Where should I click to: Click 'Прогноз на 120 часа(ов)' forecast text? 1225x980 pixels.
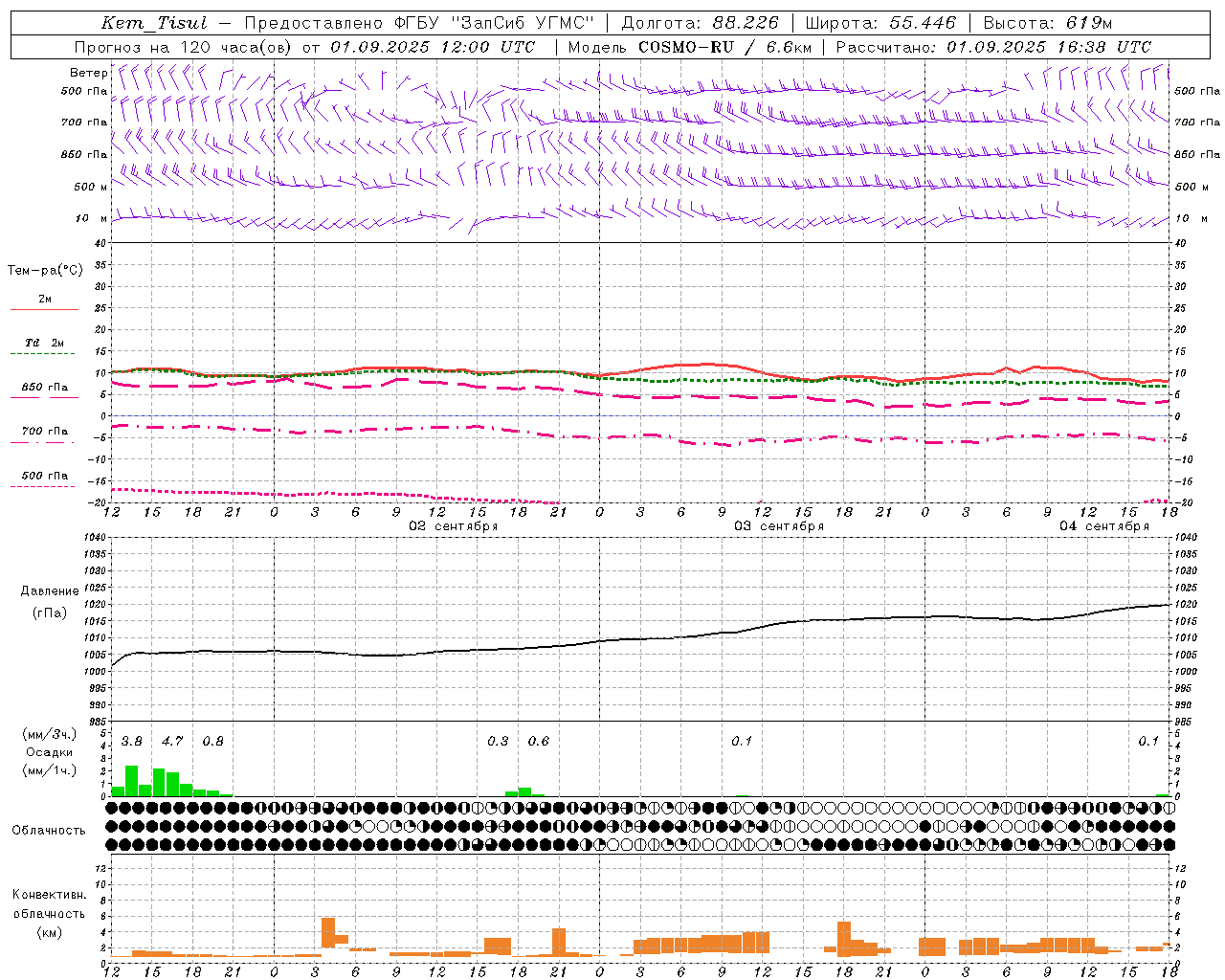183,47
